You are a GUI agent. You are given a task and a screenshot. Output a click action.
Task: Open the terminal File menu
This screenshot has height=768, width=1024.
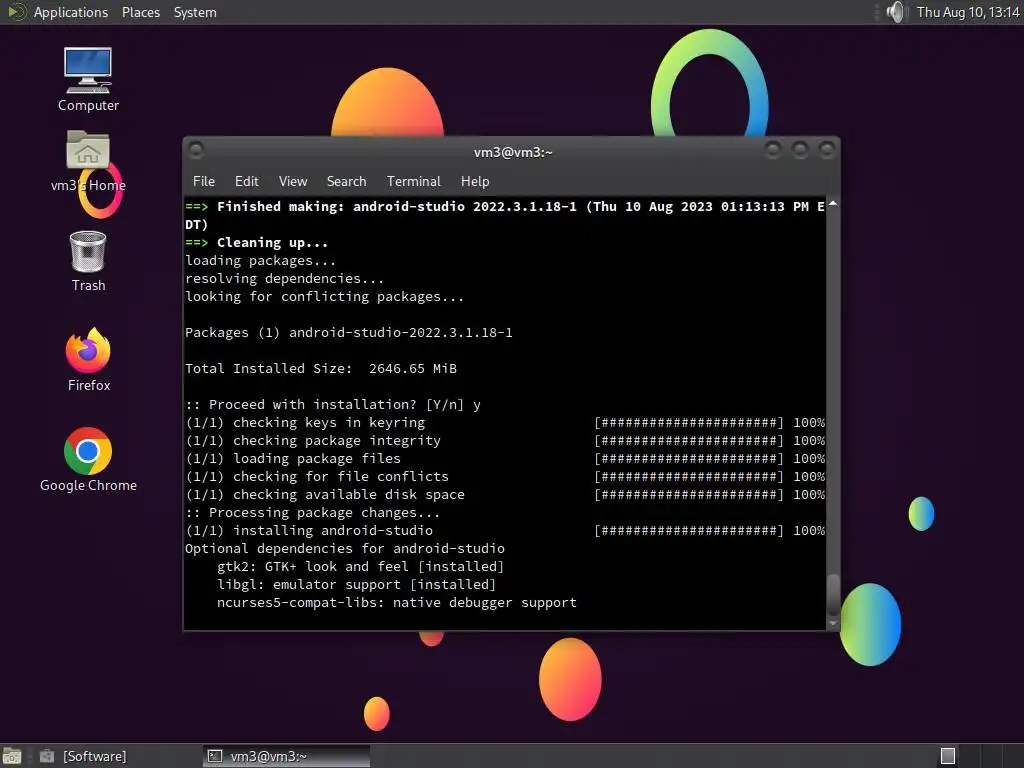pos(204,182)
